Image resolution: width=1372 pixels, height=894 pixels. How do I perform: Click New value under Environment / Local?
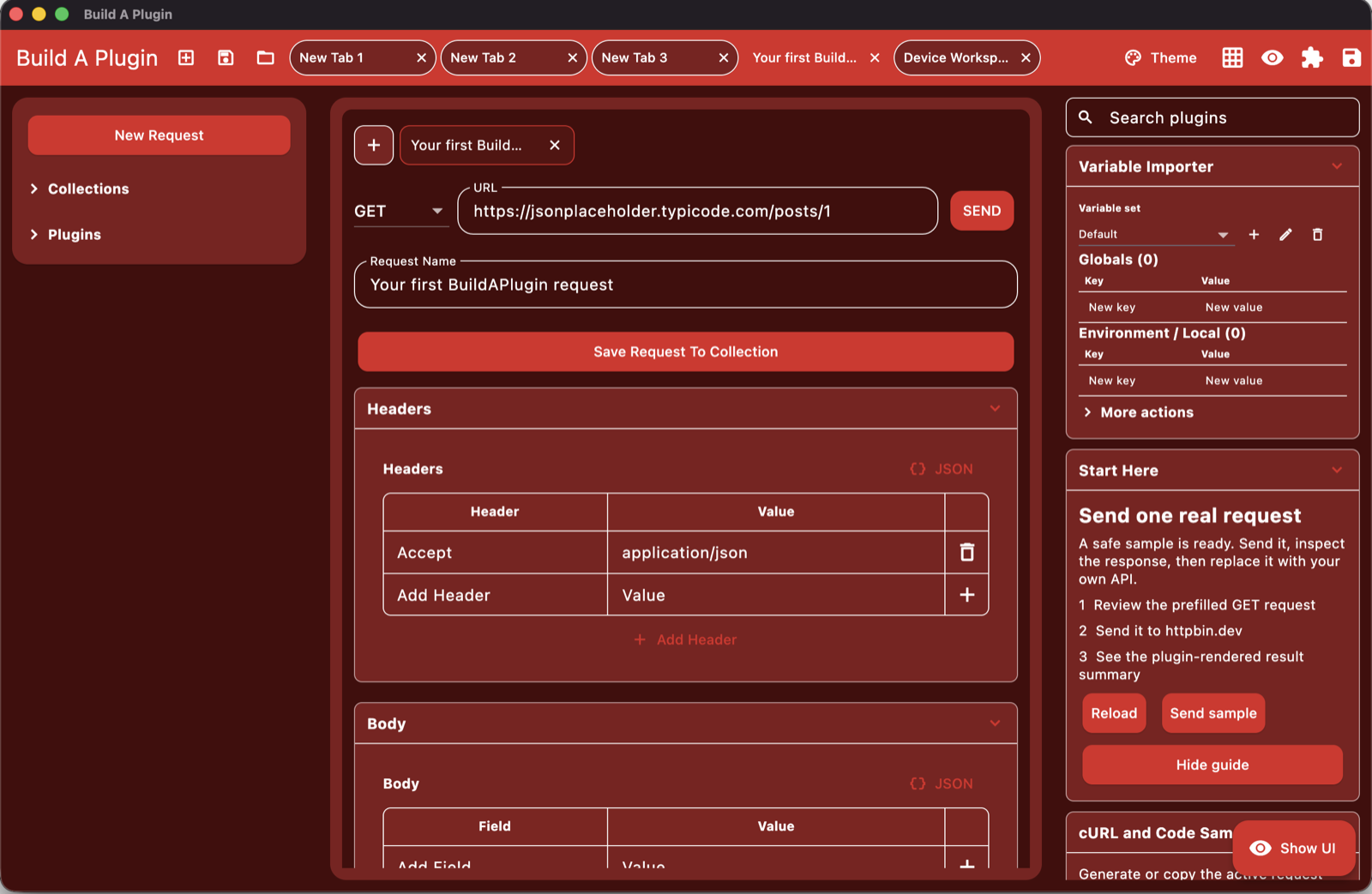1234,381
